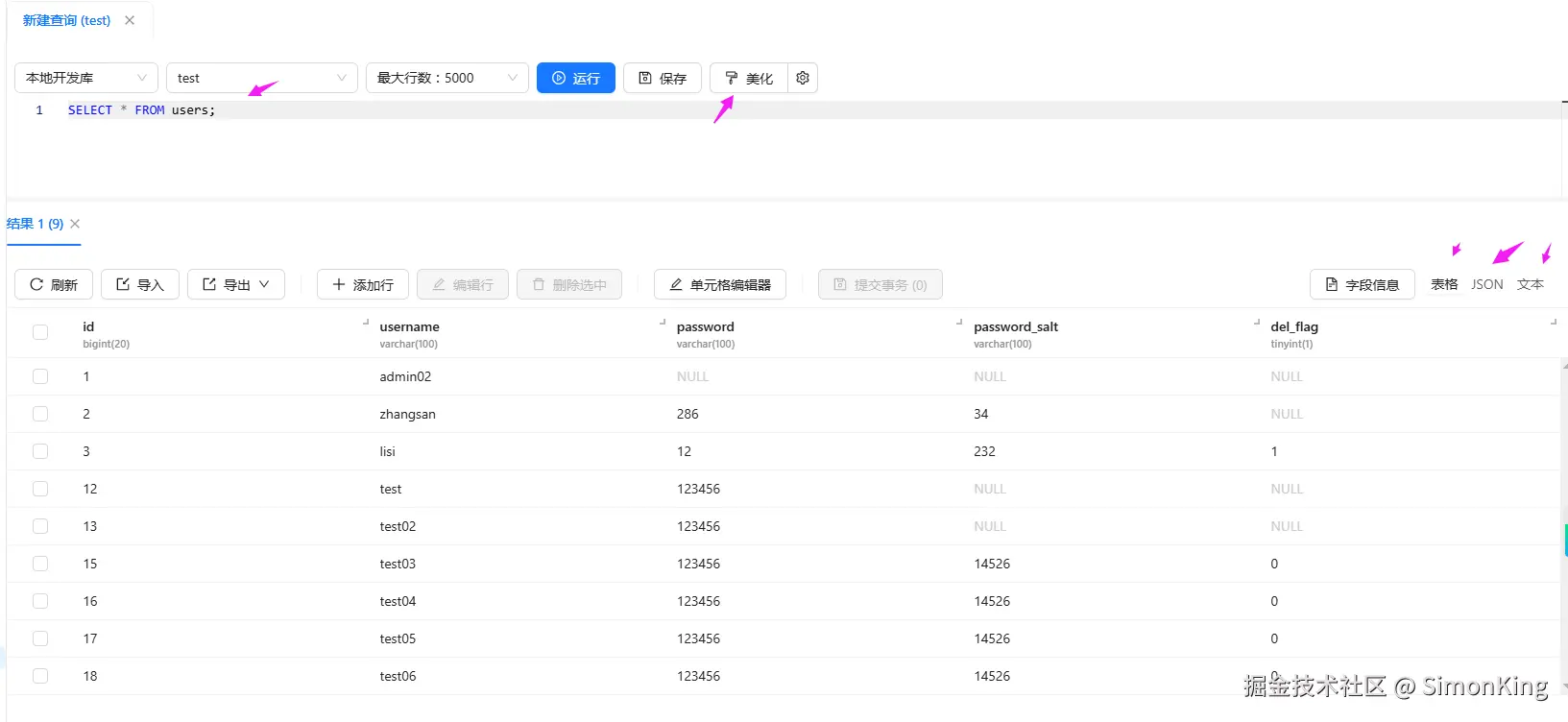This screenshot has height=722, width=1568.
Task: Open 字段信息 field info panel
Action: [x=1362, y=284]
